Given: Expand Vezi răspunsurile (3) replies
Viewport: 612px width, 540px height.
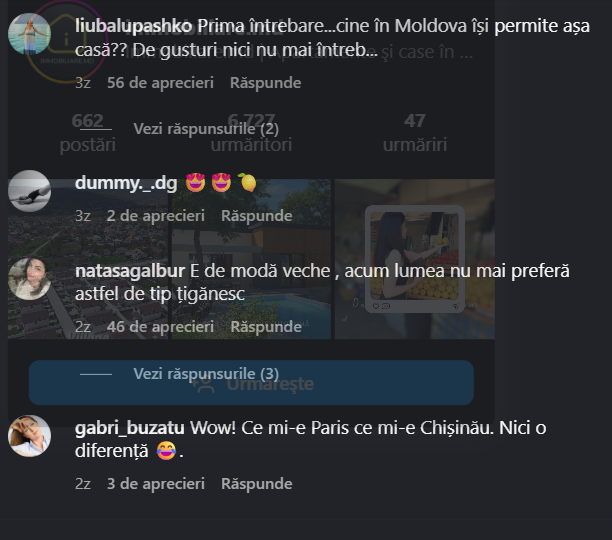Looking at the screenshot, I should [x=206, y=374].
